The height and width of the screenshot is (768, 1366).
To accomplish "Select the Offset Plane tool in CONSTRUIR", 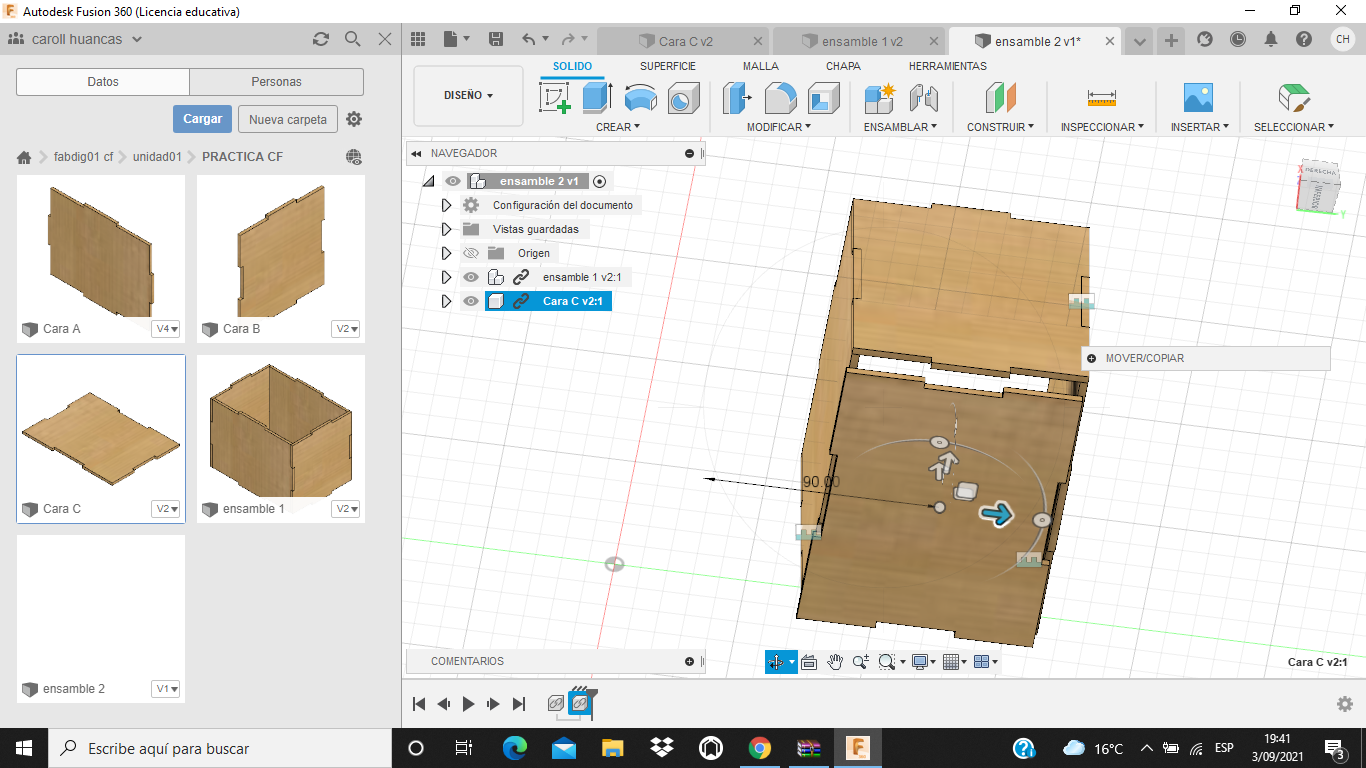I will (x=1000, y=98).
